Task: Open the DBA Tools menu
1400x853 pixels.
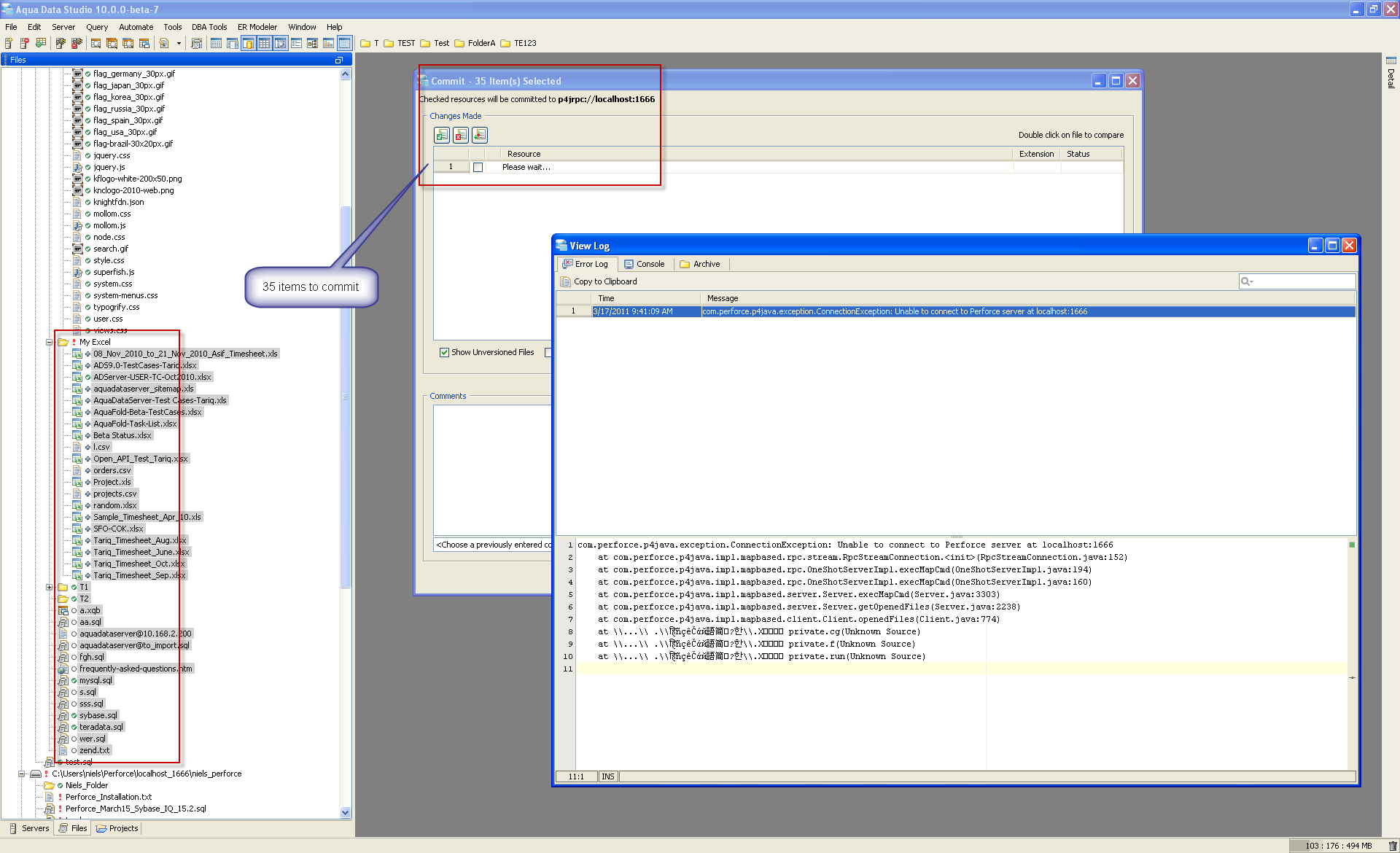Action: coord(209,27)
